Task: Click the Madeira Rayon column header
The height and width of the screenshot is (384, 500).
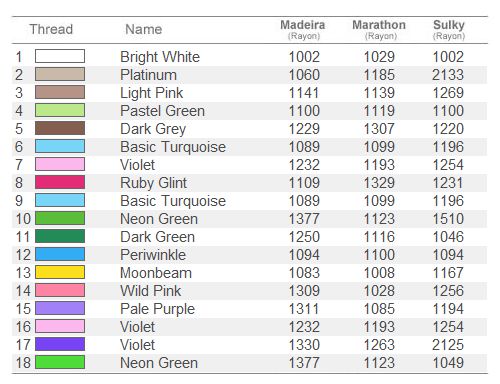Action: [303, 29]
